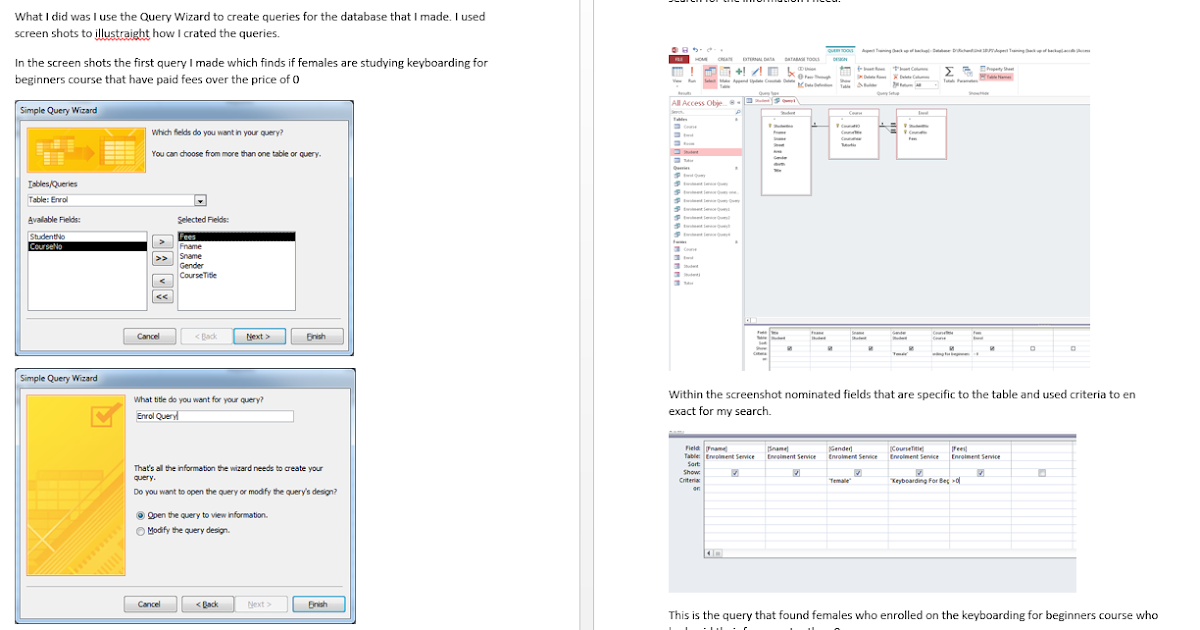
Task: Toggle Show checkbox under [CourseTitle] column
Action: point(919,473)
